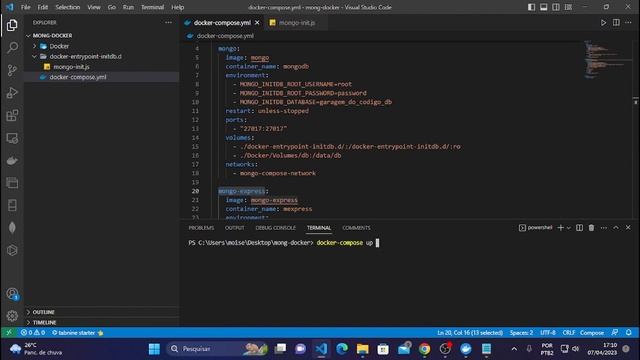The width and height of the screenshot is (640, 360).
Task: Click tabnine starter status item
Action: [x=78, y=333]
